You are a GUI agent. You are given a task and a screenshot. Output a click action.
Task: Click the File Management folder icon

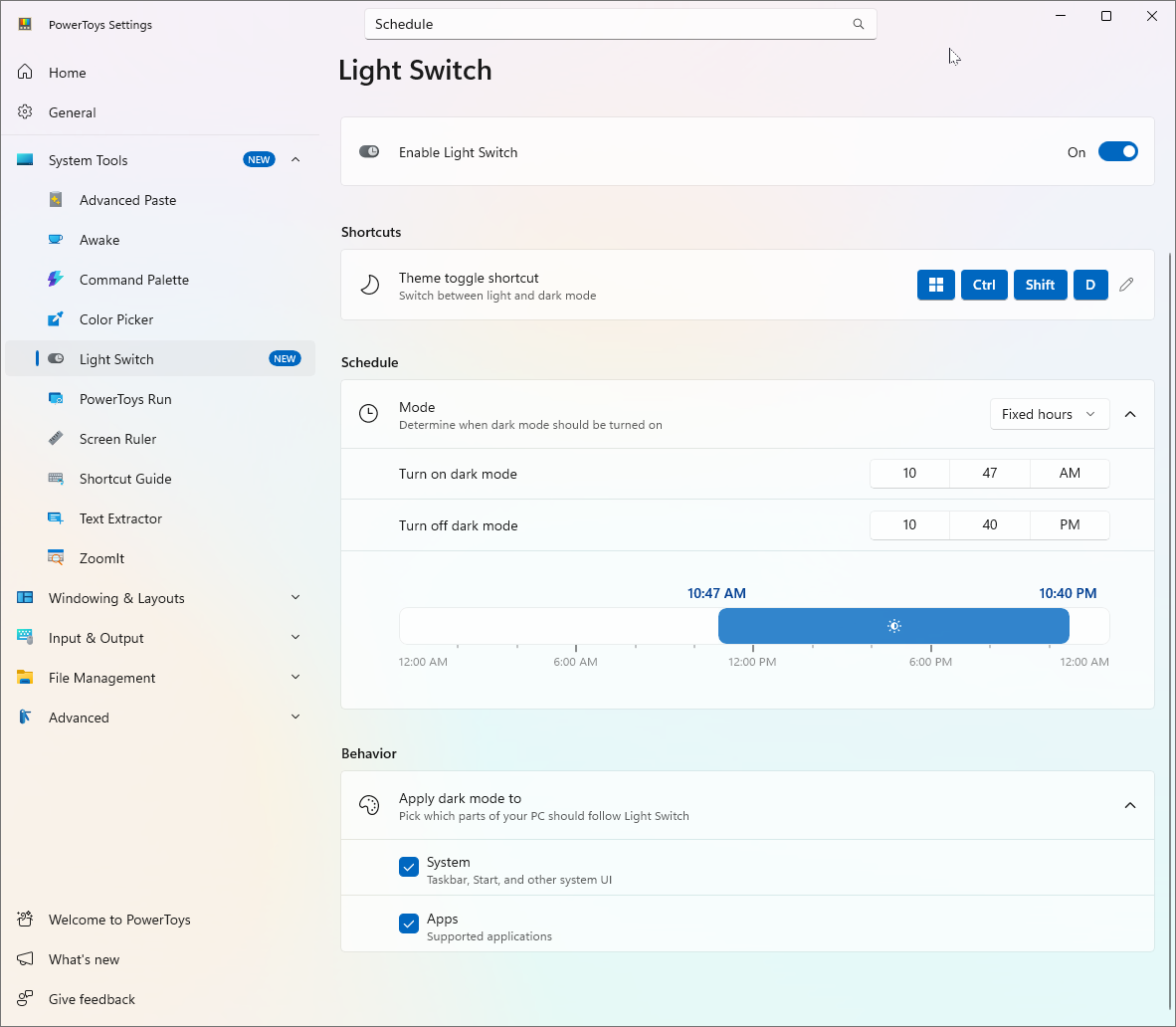pyautogui.click(x=25, y=678)
